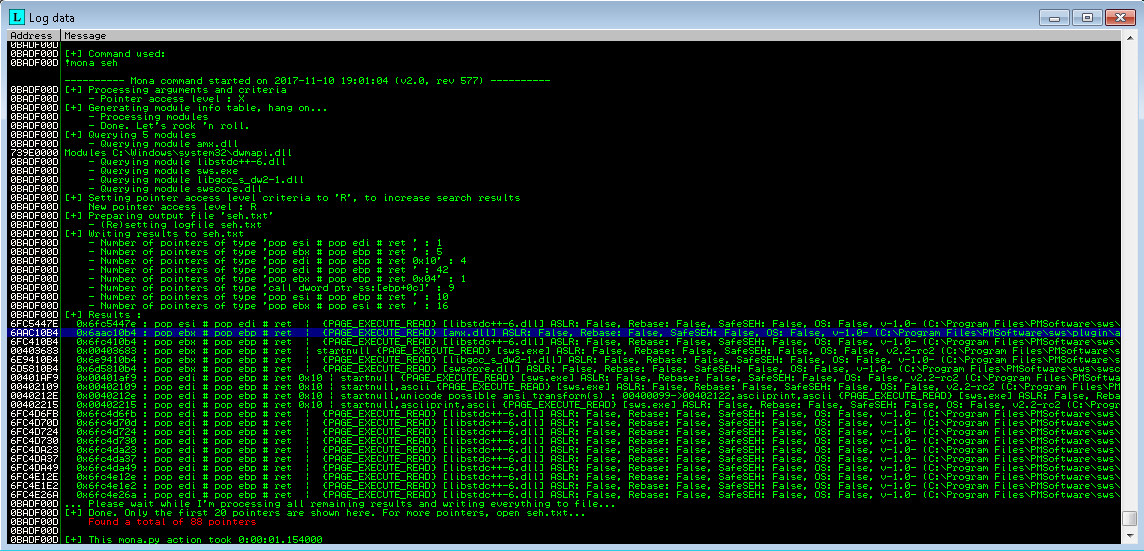
Task: Click the Log data window 'L' icon
Action: [18, 18]
